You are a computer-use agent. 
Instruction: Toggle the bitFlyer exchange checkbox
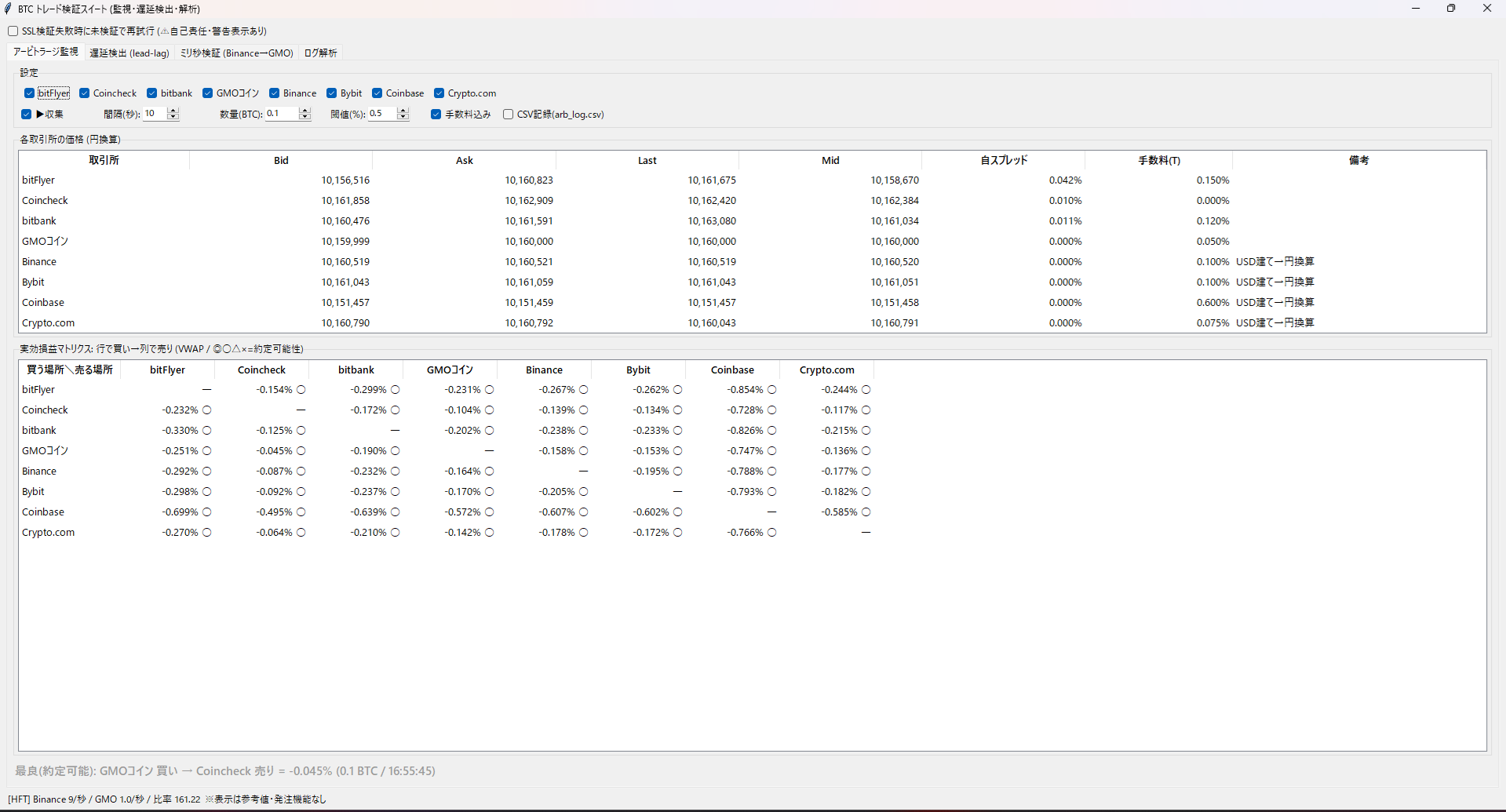click(29, 93)
